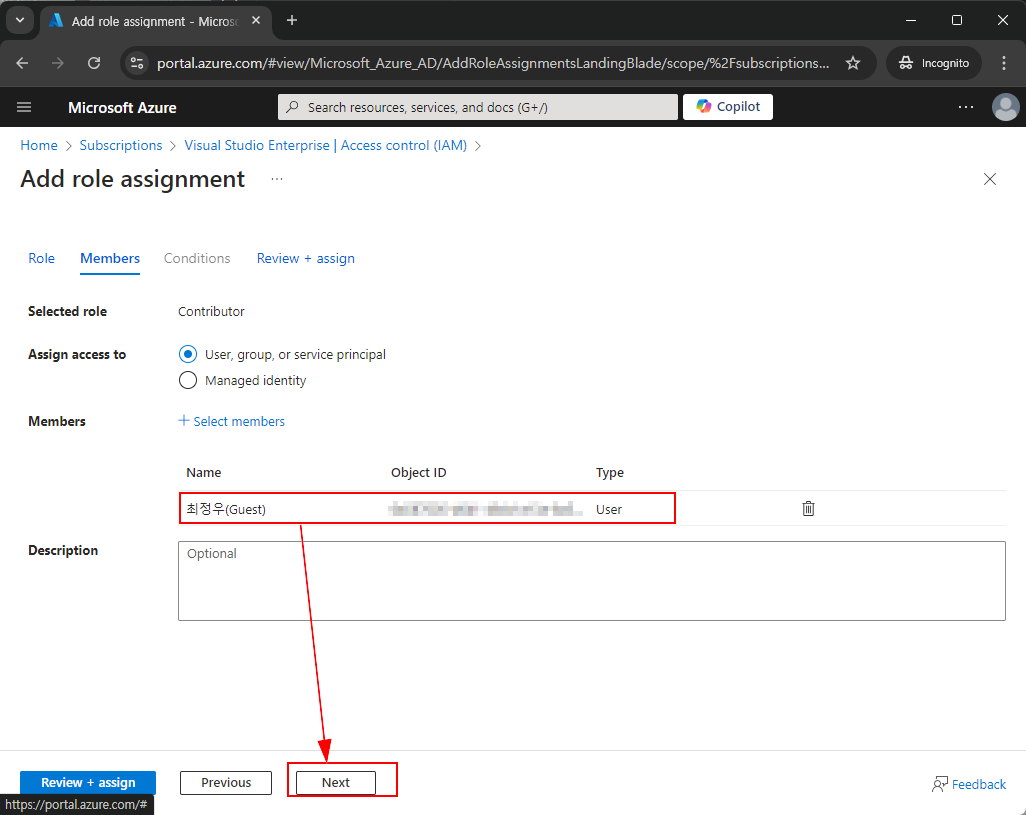Delete the 최정우(Guest) member row
Screen dimensions: 1026x815
tap(808, 508)
